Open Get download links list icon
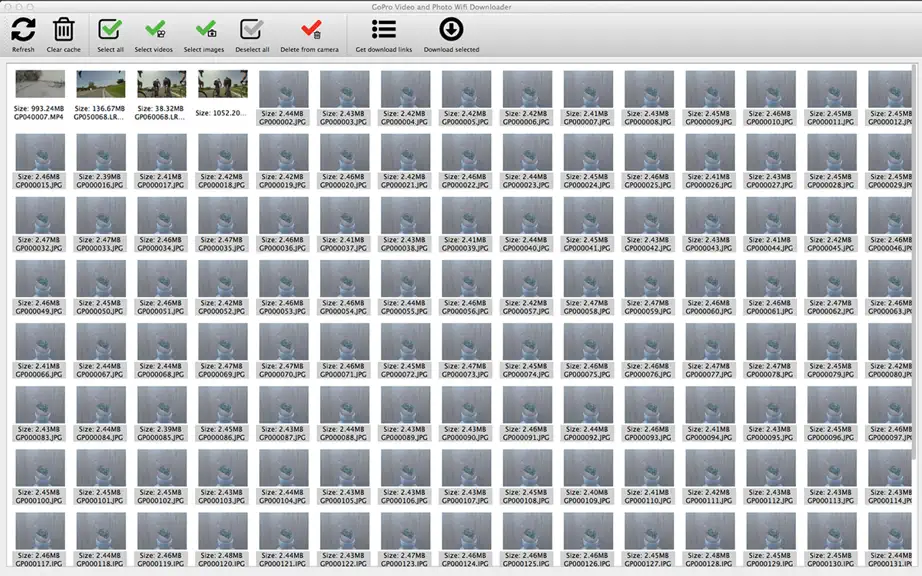Screen dimensions: 922x576 click(x=383, y=29)
